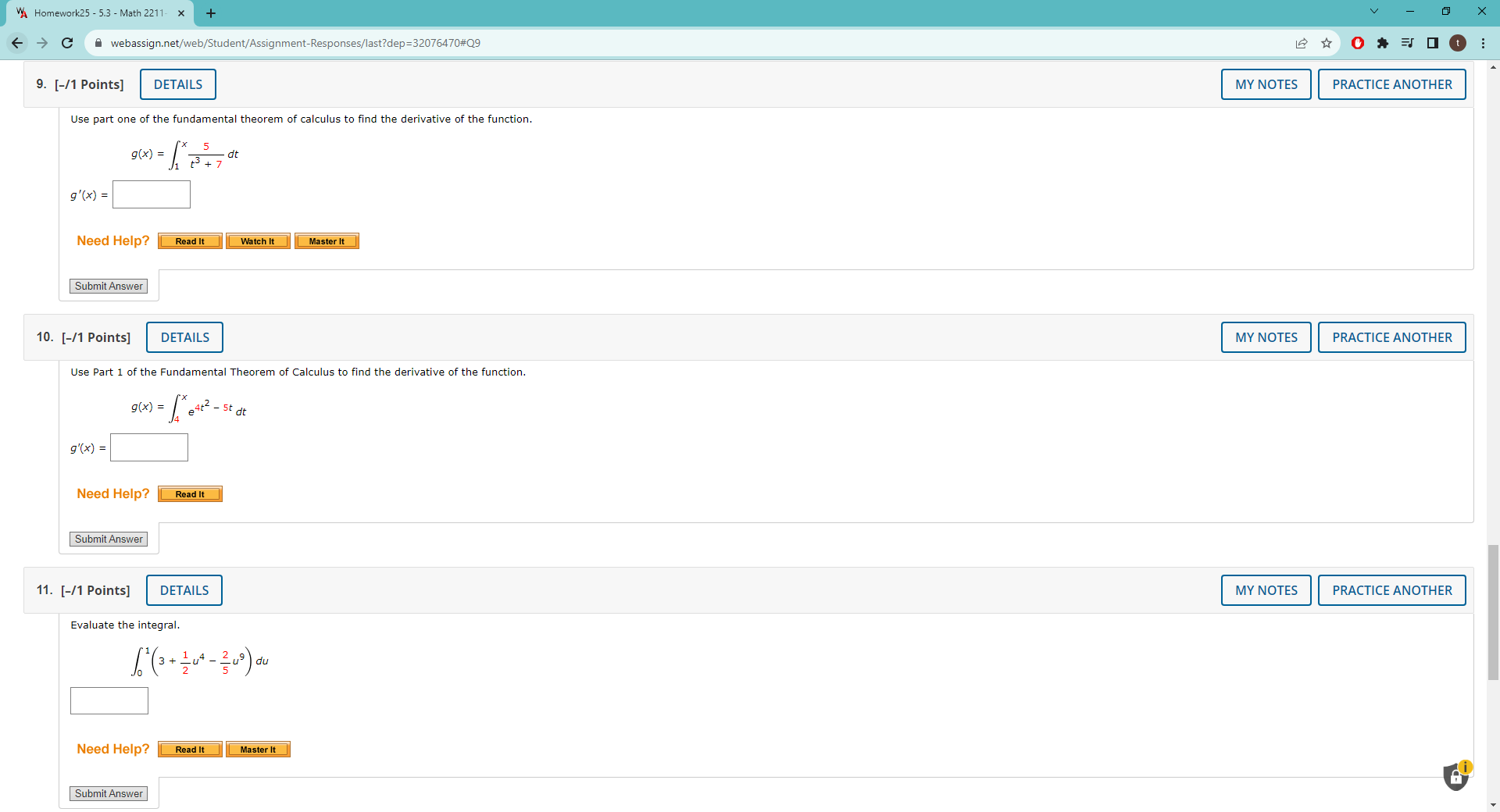
Task: Open Chrome's three-dot menu
Action: pos(1484,43)
